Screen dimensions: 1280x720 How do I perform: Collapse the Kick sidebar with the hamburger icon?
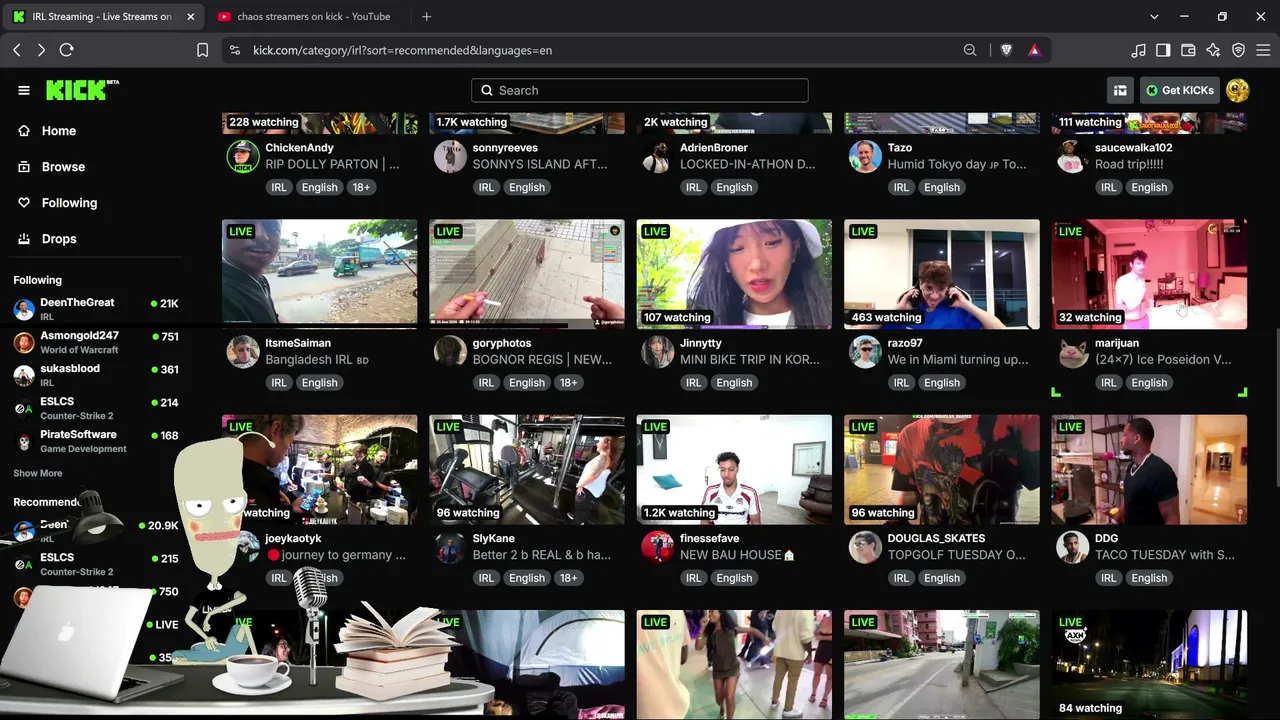[24, 90]
